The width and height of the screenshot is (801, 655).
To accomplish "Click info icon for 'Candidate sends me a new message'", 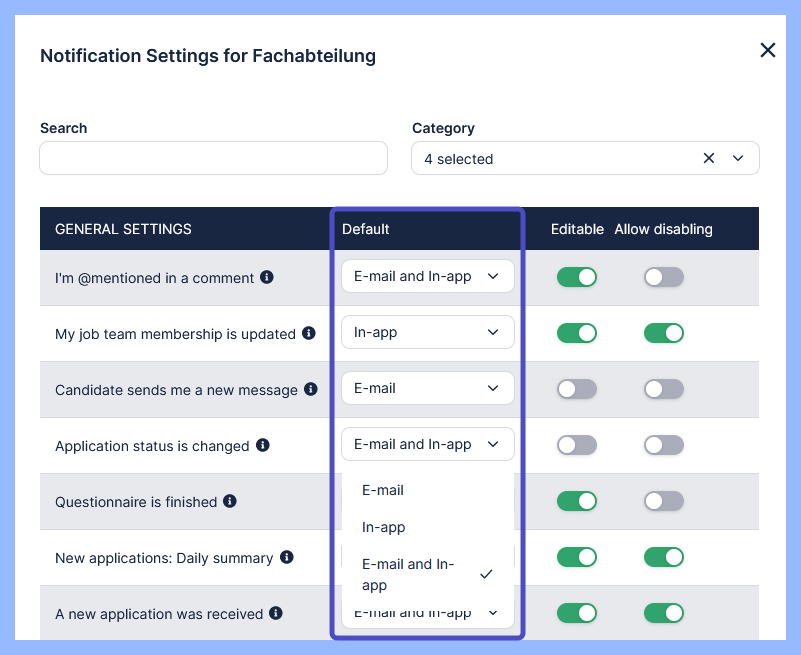I will pos(311,389).
